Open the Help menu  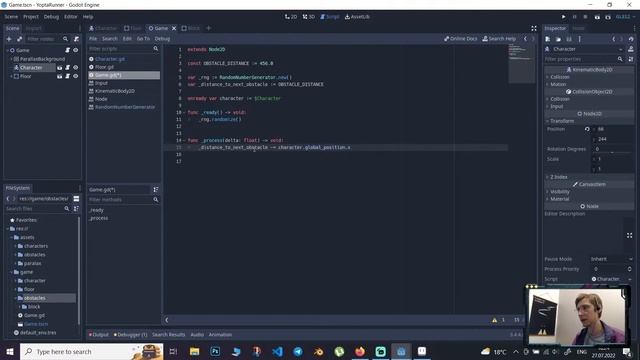point(88,17)
